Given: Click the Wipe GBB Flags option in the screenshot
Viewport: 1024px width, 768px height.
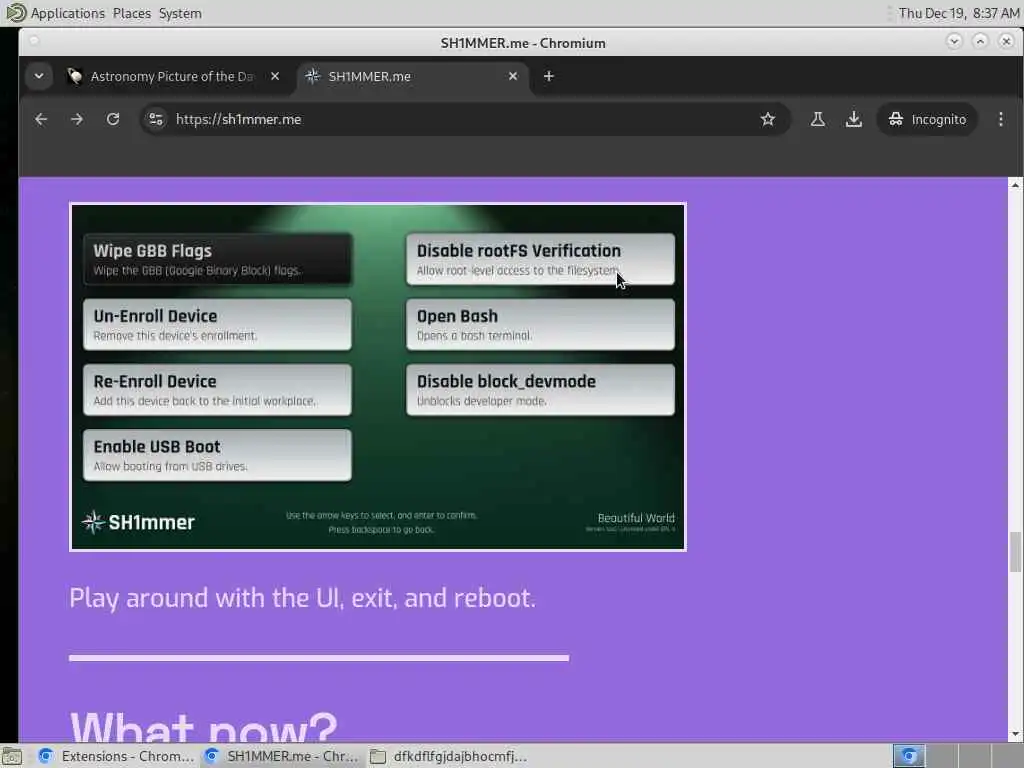Looking at the screenshot, I should click(x=217, y=259).
